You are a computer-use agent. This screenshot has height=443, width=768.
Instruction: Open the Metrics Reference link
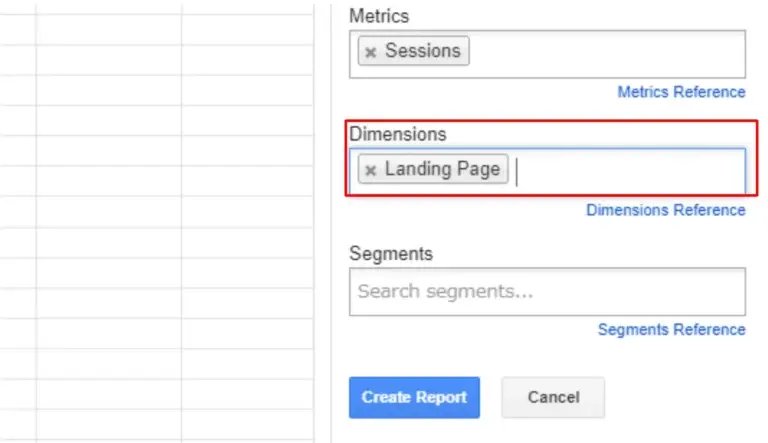point(681,92)
